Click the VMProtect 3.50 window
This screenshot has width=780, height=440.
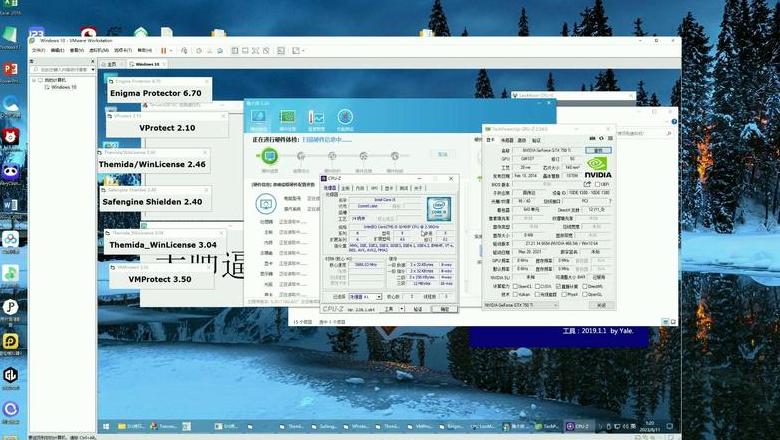point(160,276)
